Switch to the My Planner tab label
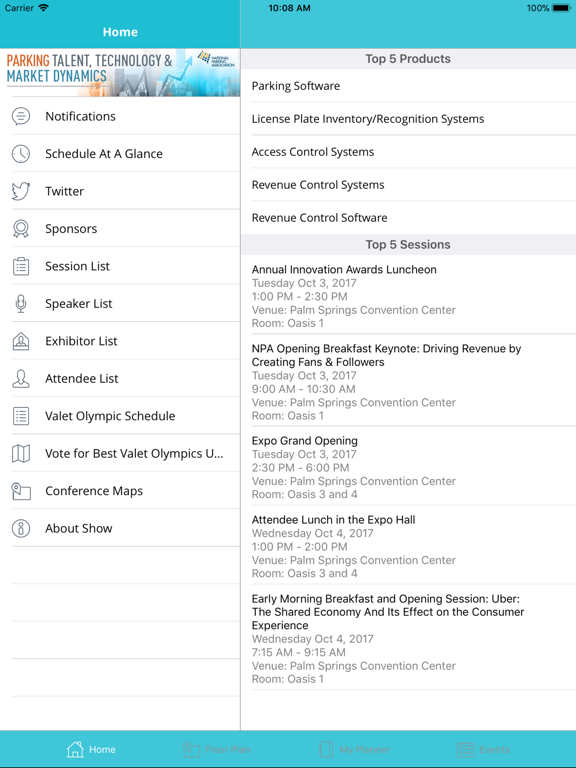Image resolution: width=576 pixels, height=768 pixels. coord(365,749)
